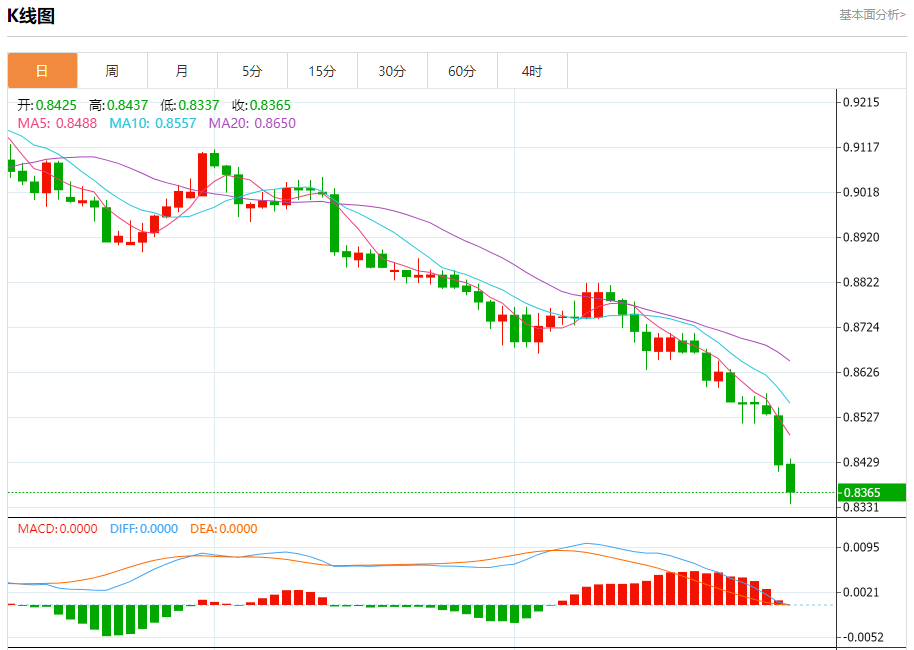Viewport: 914px width, 650px height.
Task: Click the DEA indicator label
Action: point(224,529)
